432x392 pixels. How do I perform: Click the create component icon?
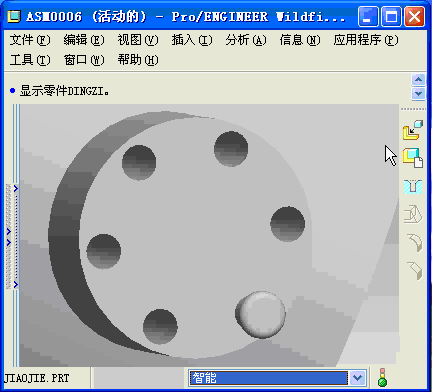click(x=413, y=158)
